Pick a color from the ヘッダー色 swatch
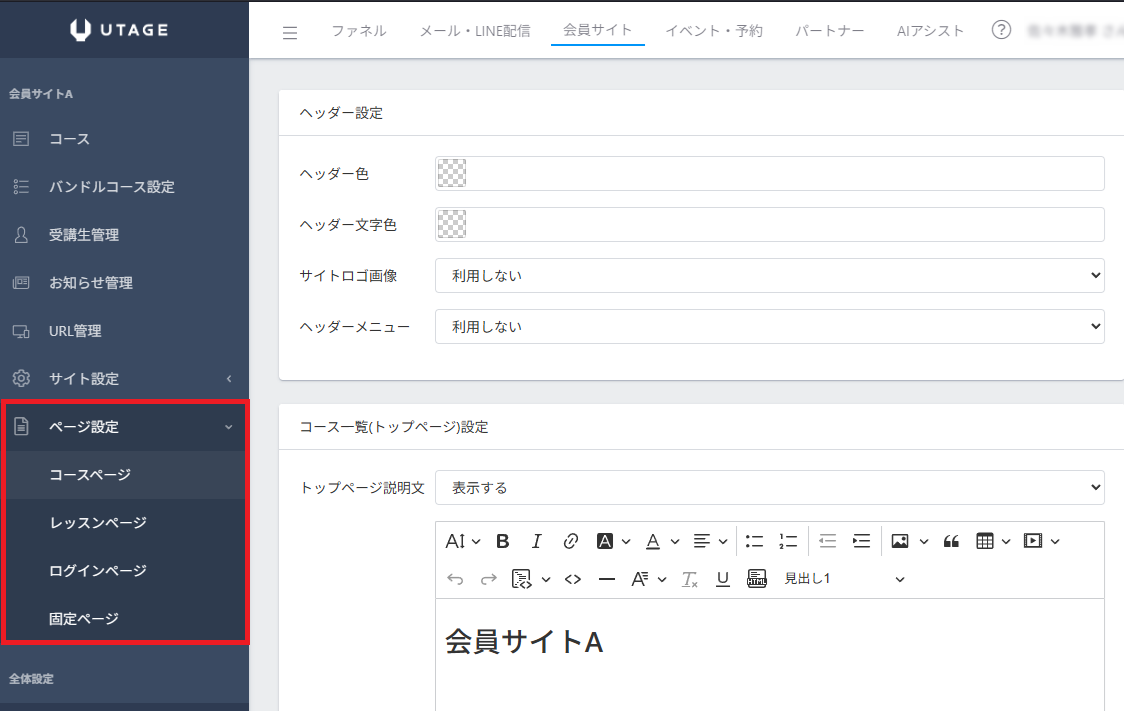 [x=452, y=174]
